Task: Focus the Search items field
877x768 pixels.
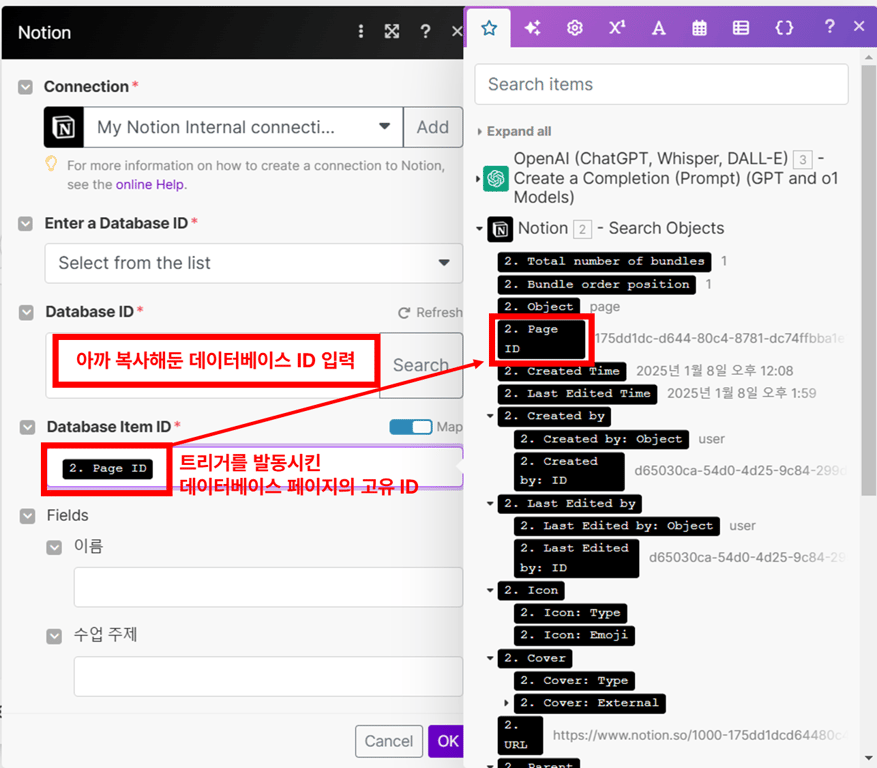Action: (x=662, y=84)
